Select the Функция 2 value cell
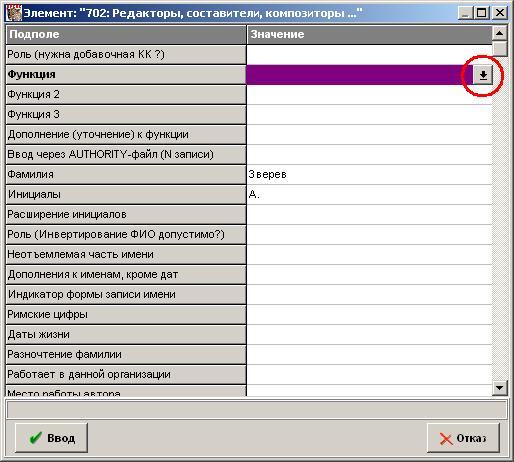The image size is (514, 462). [369, 95]
